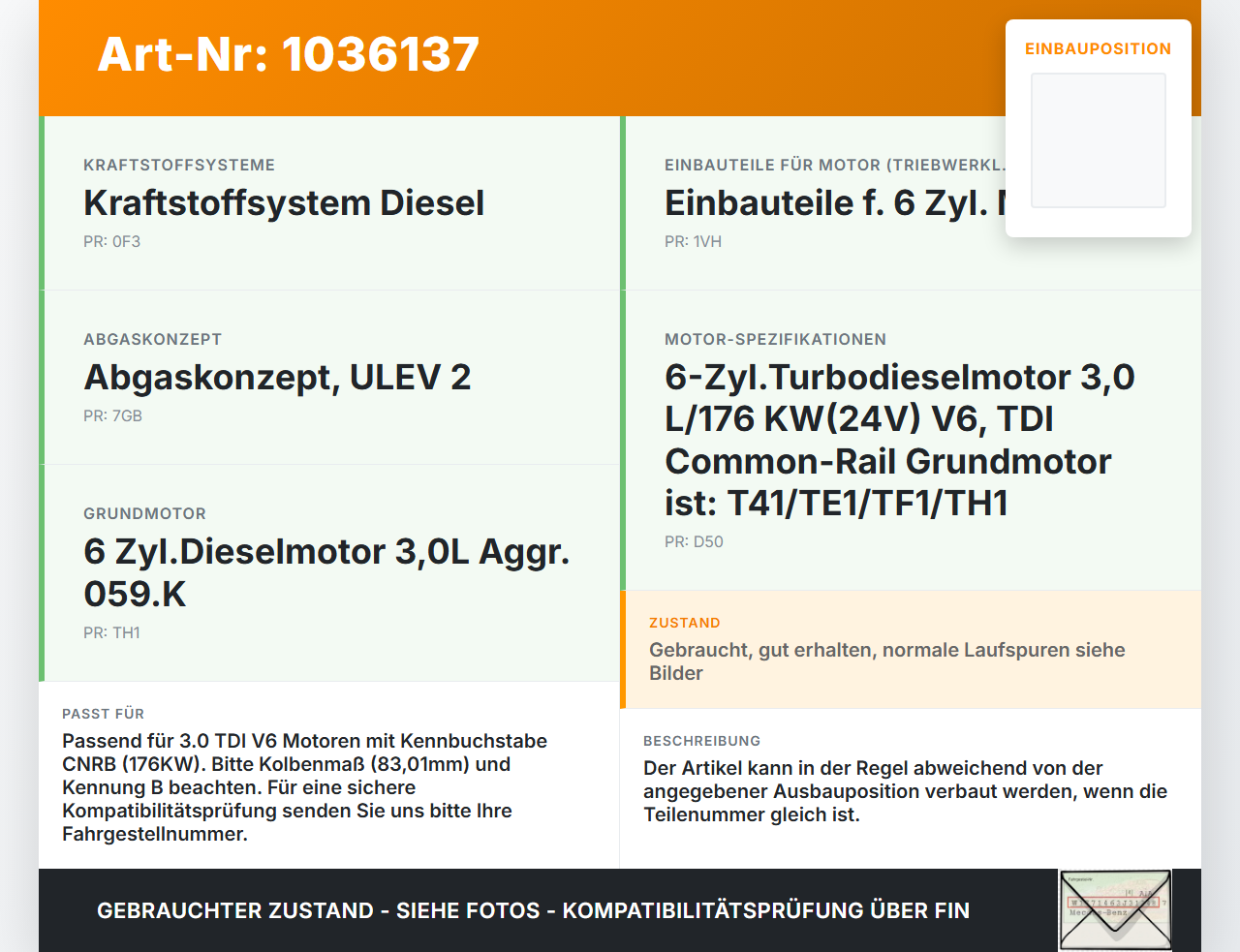Open the Einbauposition image placeholder

1099,140
